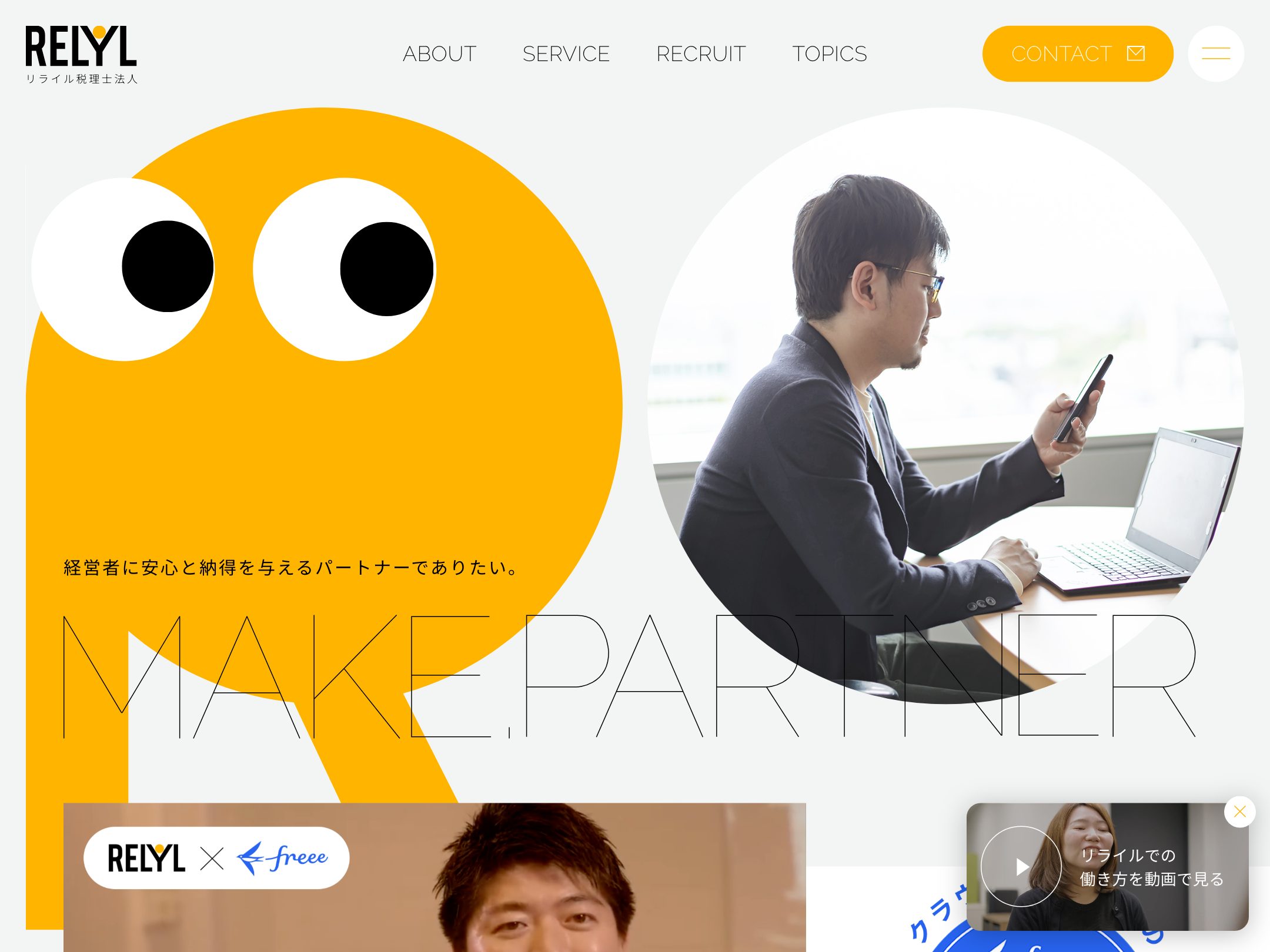1270x952 pixels.
Task: Click the tagline '経営者に安心と納得を与えるパートナーでありたい。'
Action: pyautogui.click(x=292, y=567)
